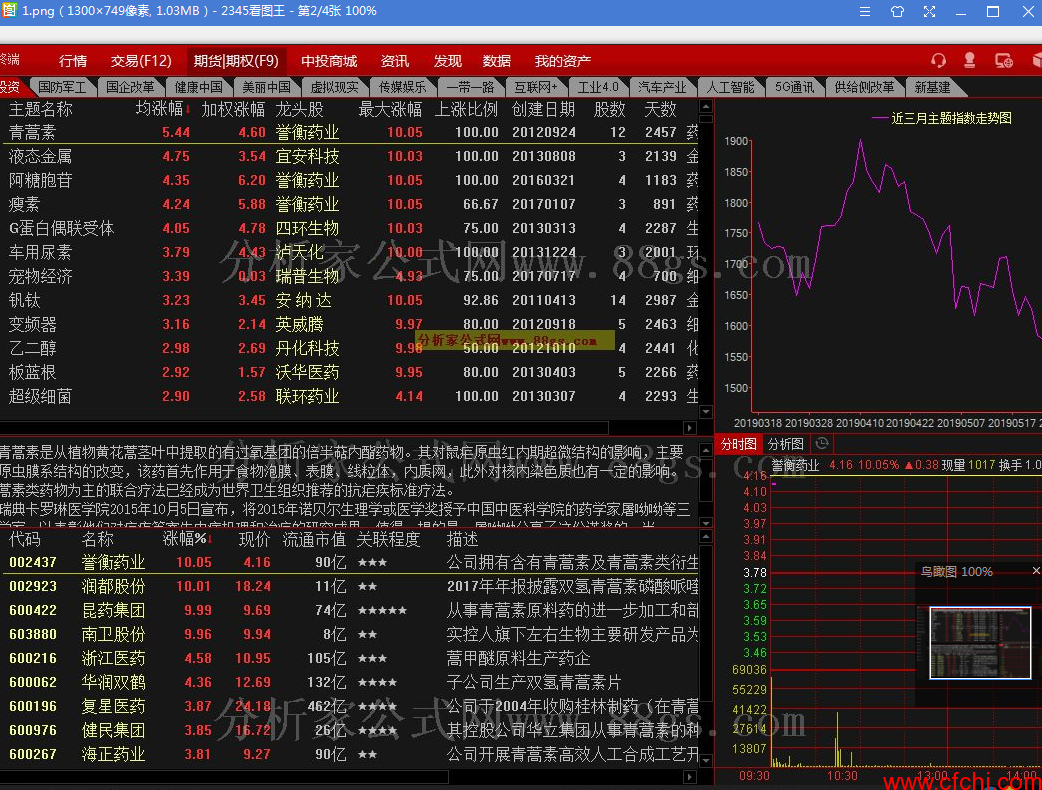The height and width of the screenshot is (790, 1042).
Task: Switch to the 互联网+ theme tab
Action: pyautogui.click(x=536, y=87)
